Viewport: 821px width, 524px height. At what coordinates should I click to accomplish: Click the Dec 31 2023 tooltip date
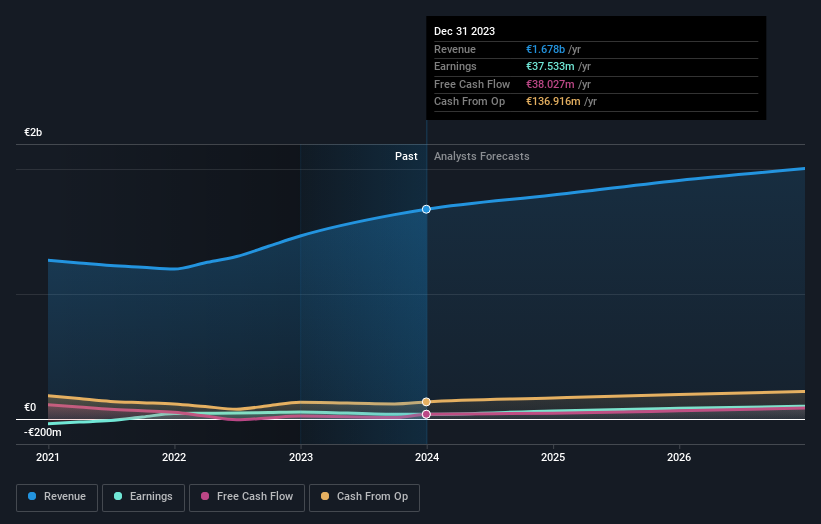[464, 31]
